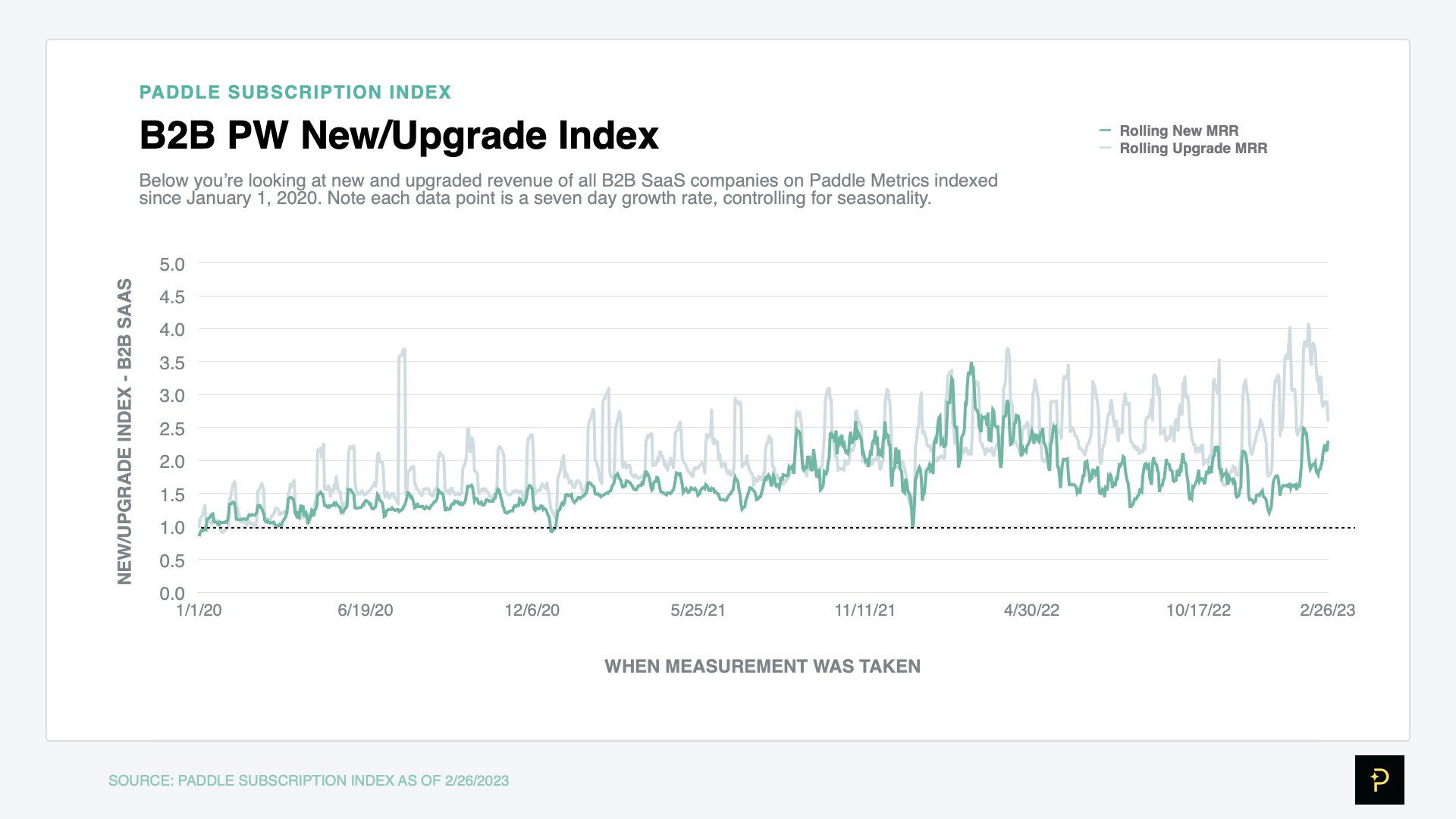Click the B2B PW New/Upgrade Index title
This screenshot has width=1456, height=819.
[399, 135]
